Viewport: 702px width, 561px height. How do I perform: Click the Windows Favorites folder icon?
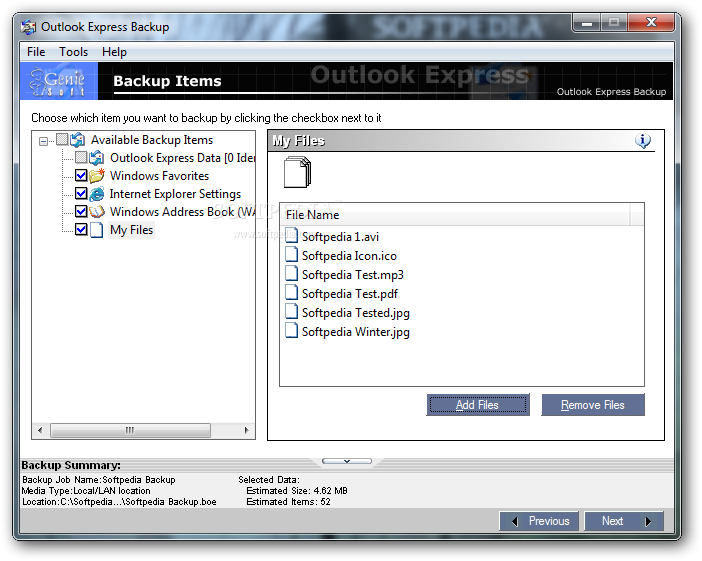[97, 176]
